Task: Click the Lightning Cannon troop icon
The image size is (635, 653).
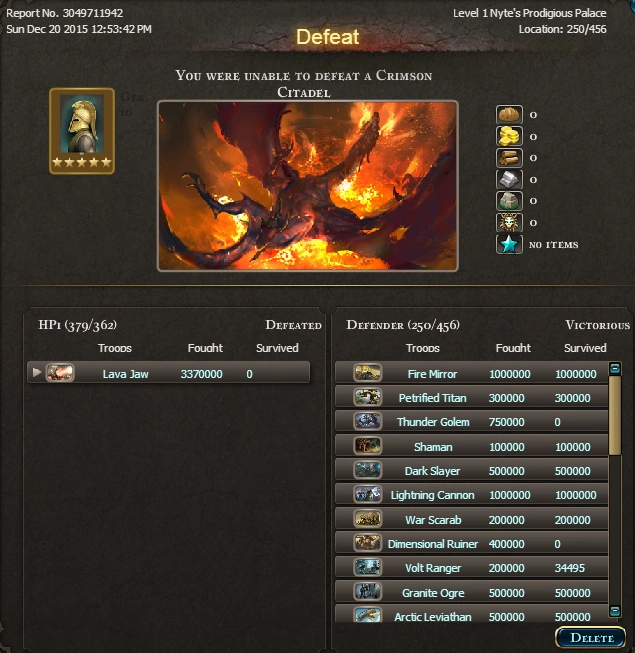Action: tap(367, 494)
